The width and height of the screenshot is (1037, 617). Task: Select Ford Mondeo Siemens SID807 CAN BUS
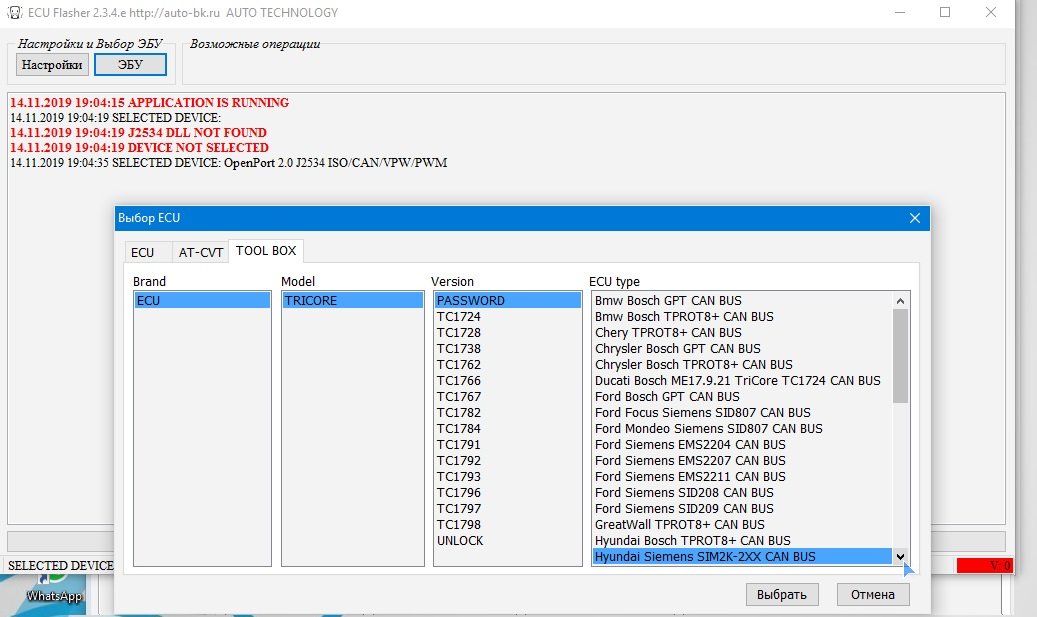(x=708, y=429)
